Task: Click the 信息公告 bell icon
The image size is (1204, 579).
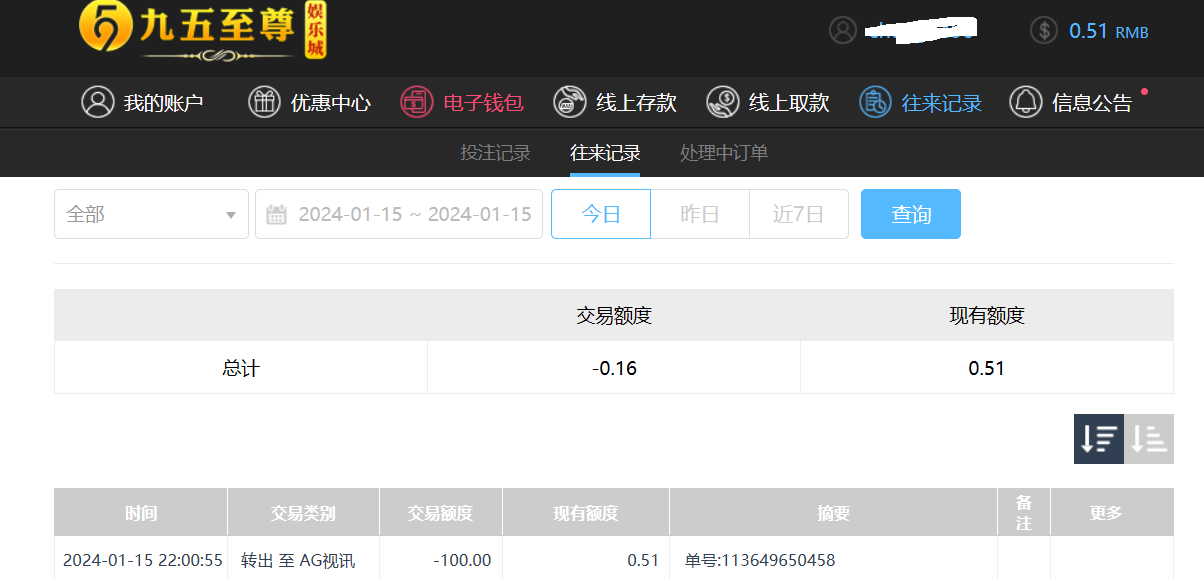Action: click(1026, 102)
